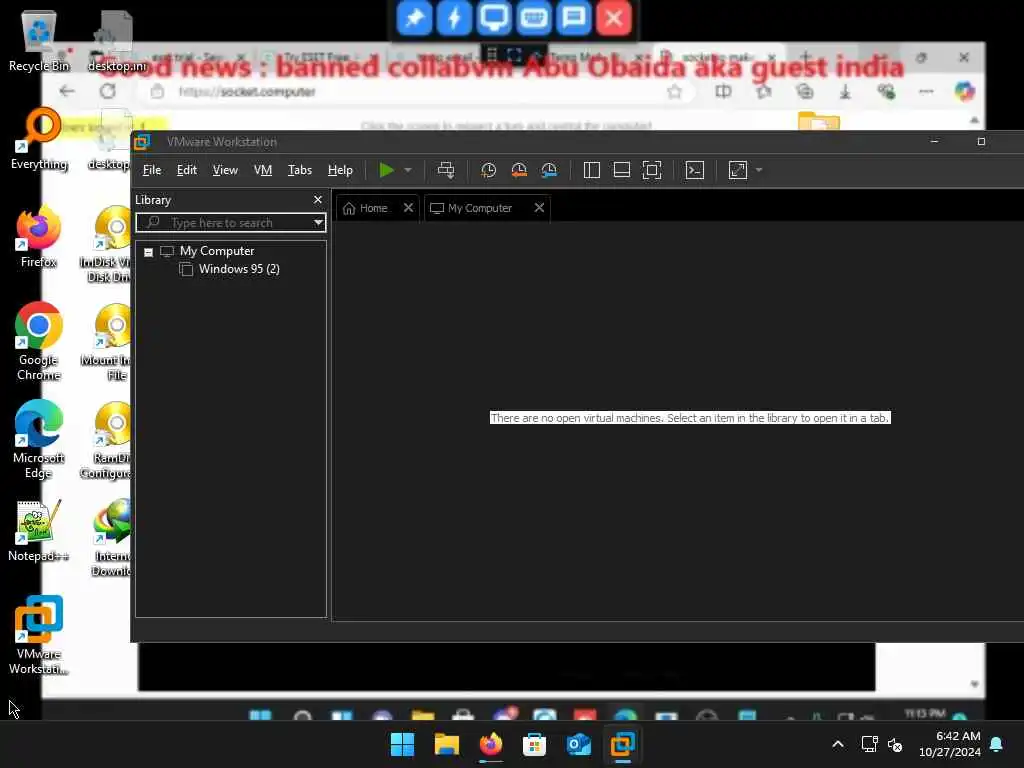Show hidden tray icons chevron
Screen dimensions: 1024x768
pyautogui.click(x=838, y=744)
